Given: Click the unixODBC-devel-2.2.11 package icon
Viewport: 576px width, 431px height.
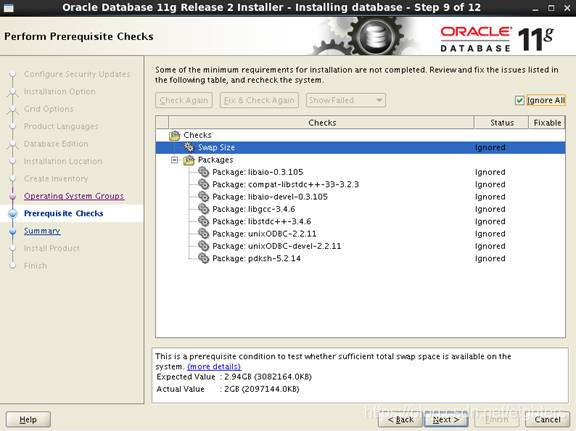Looking at the screenshot, I should [x=203, y=246].
